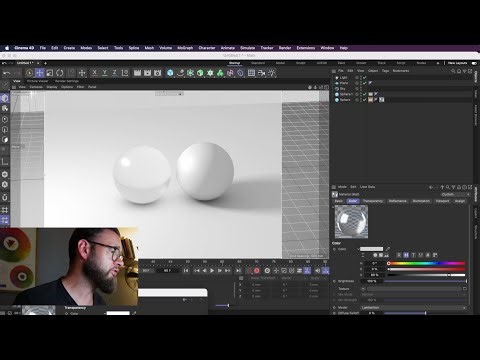Toggle the Y axis lock
Screen dimensions: 480x360
click(105, 73)
